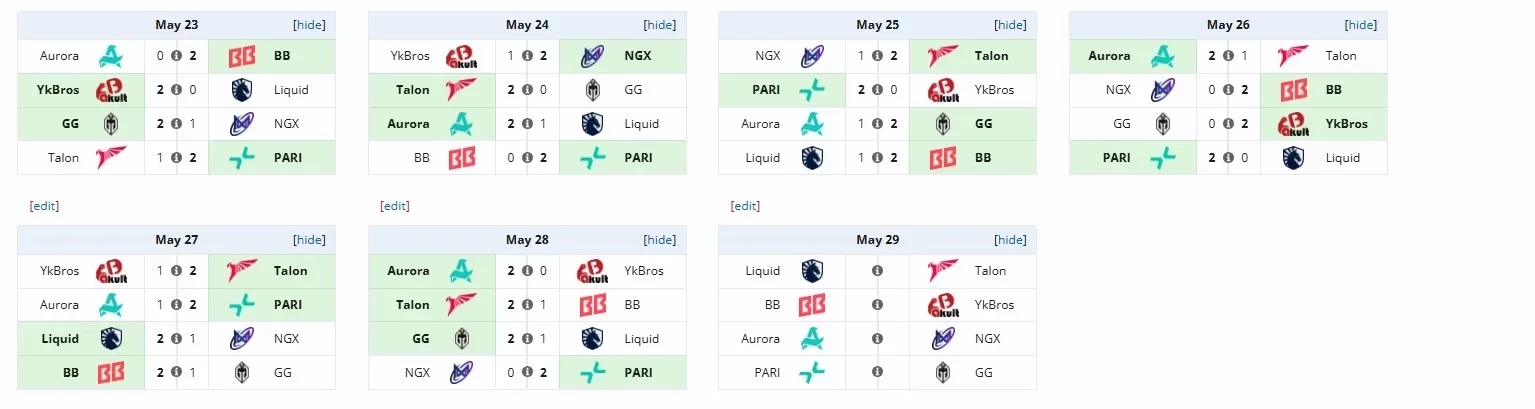The height and width of the screenshot is (409, 1535).
Task: Click GG logo in May 29 table
Action: [x=943, y=373]
